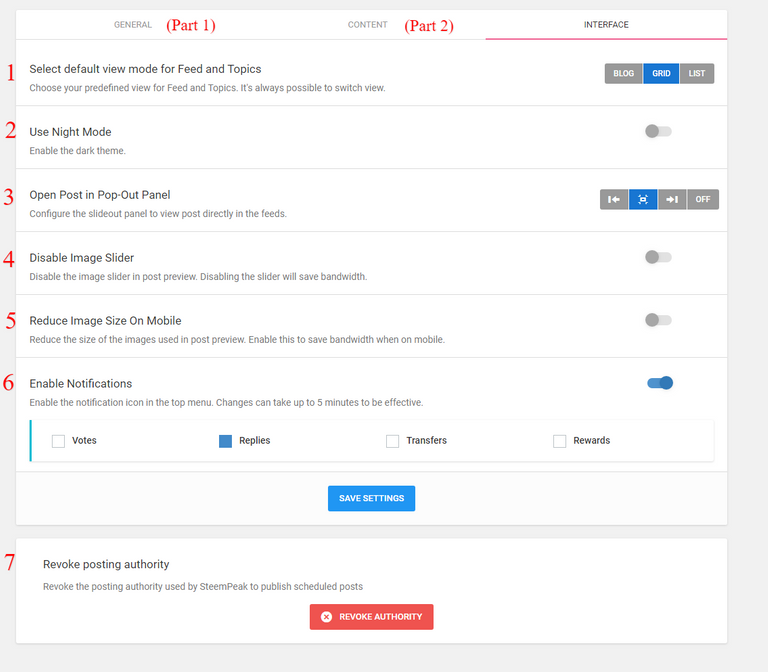
Task: Check the Transfers notification checkbox
Action: click(x=392, y=441)
